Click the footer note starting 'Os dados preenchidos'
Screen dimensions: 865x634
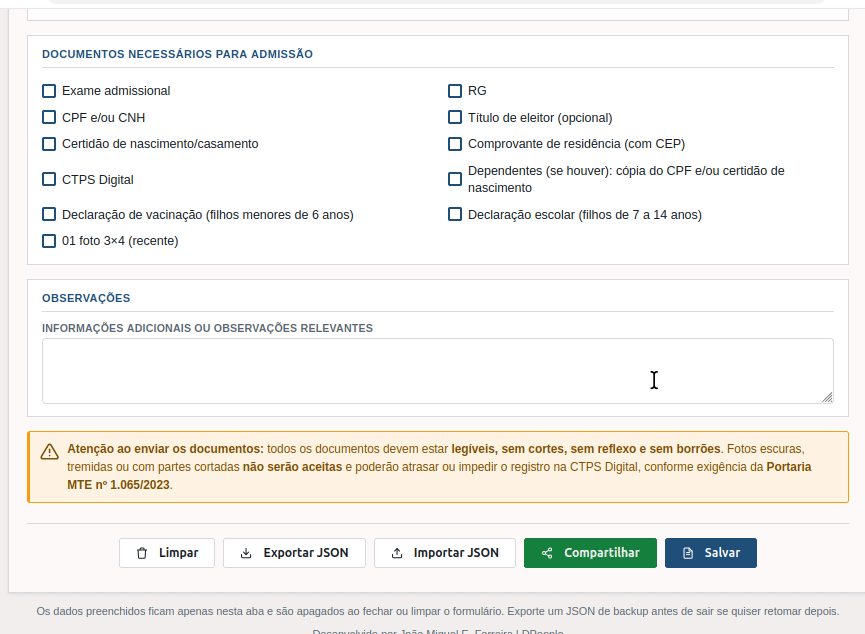438,611
